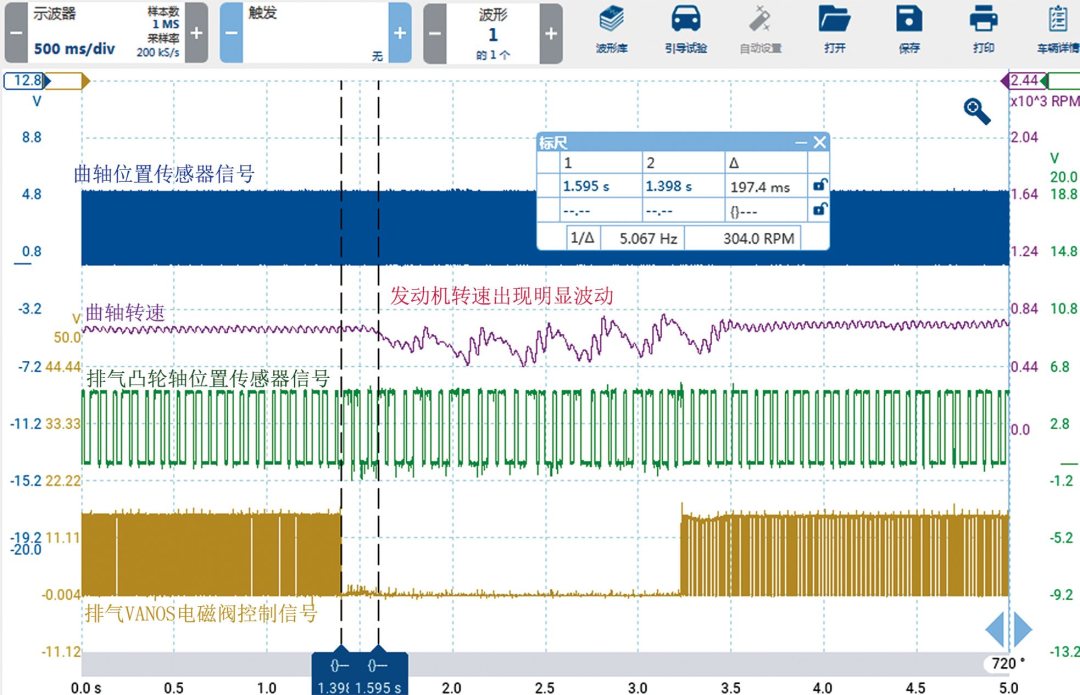Open a saved file (打开)
Screen dimensions: 1080x695
(x=835, y=30)
